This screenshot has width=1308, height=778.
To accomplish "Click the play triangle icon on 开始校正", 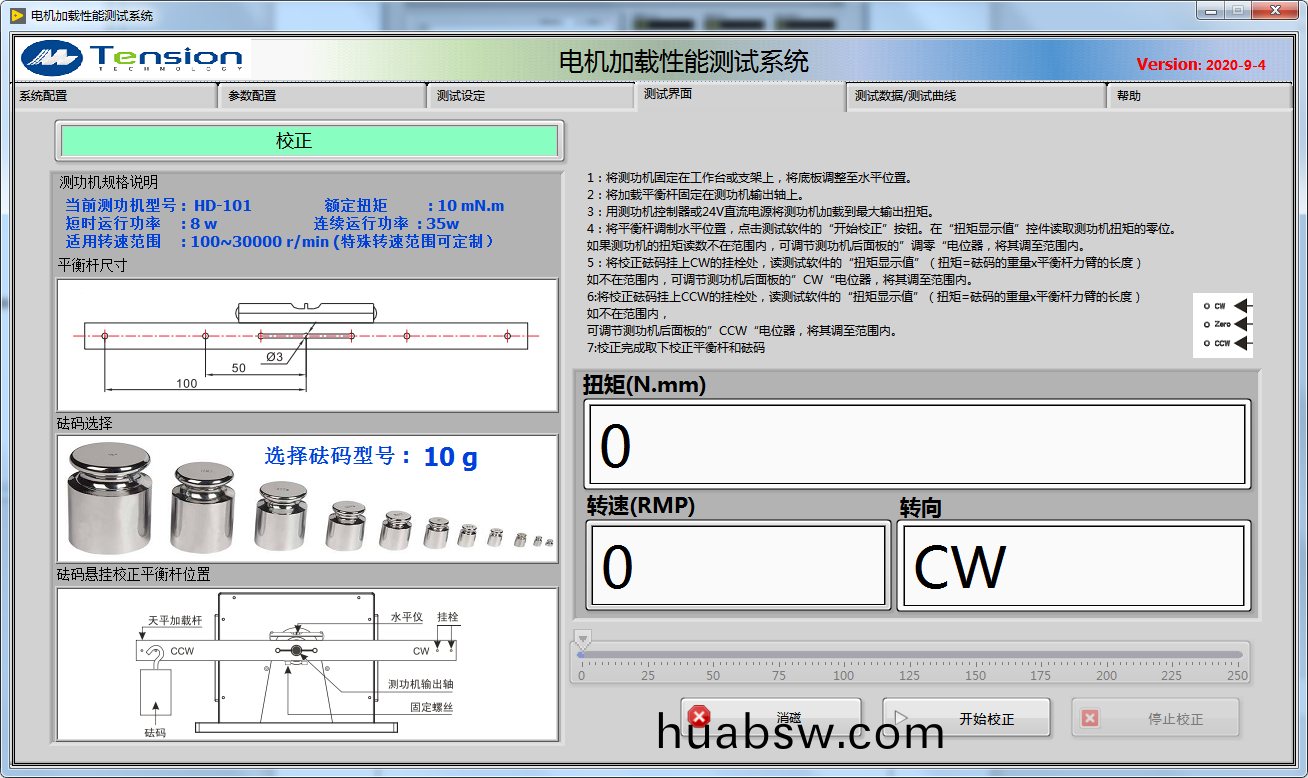I will (900, 718).
